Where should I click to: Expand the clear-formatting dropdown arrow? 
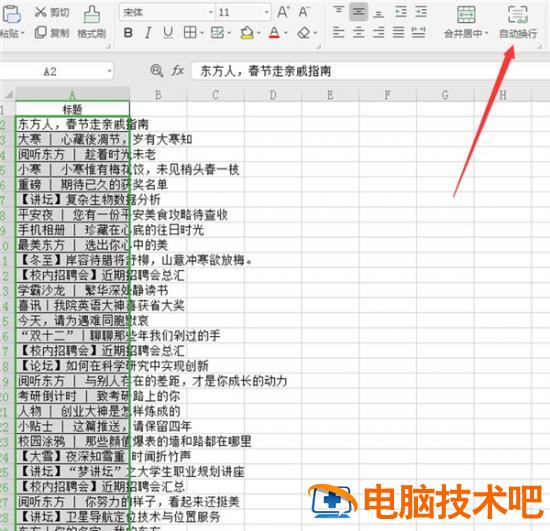(x=315, y=33)
